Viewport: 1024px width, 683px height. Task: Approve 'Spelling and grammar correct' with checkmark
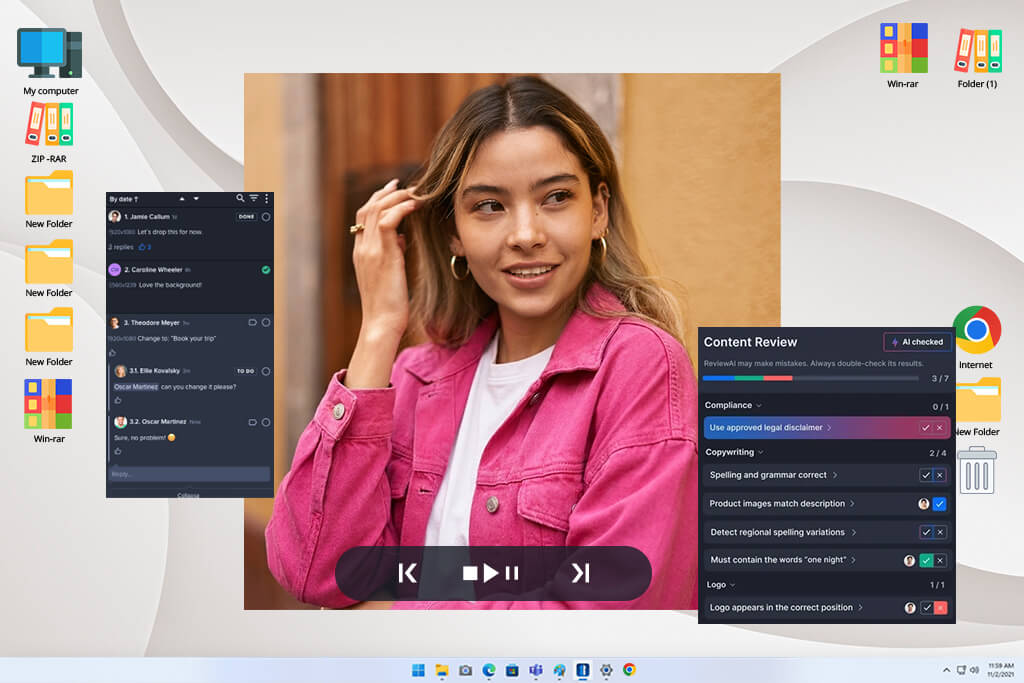coord(926,475)
